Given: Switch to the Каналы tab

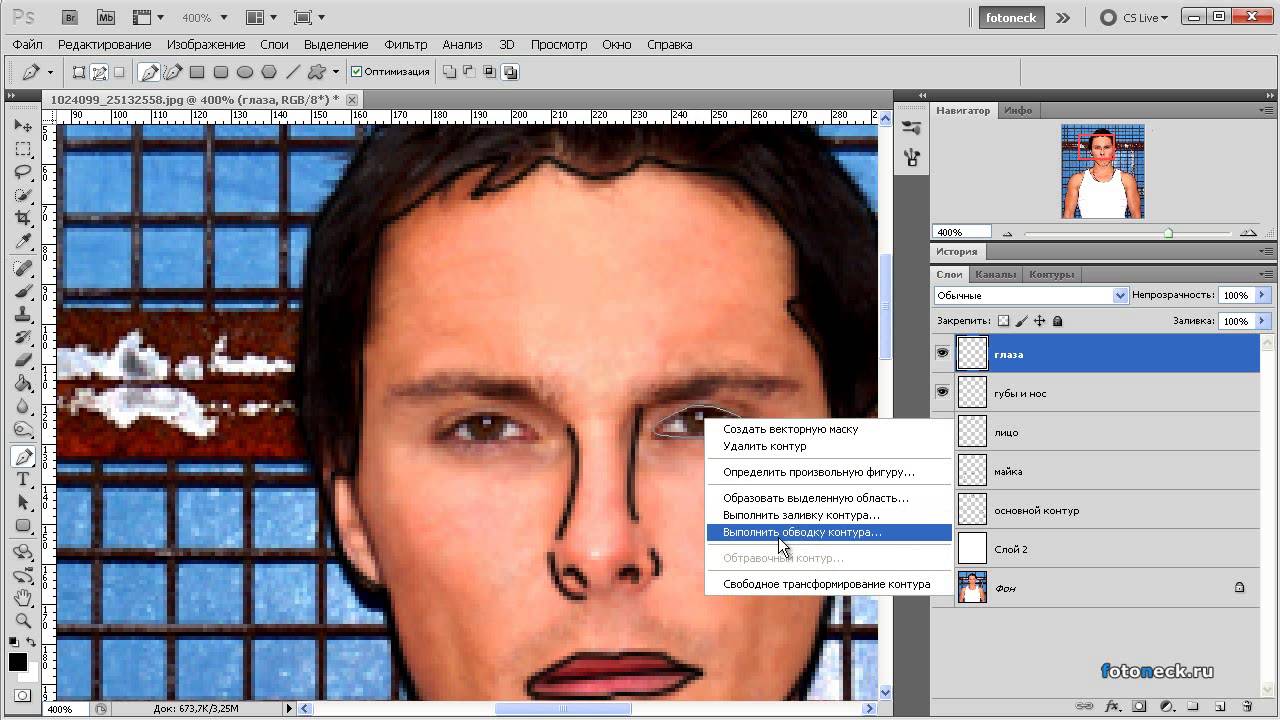Looking at the screenshot, I should [x=995, y=274].
